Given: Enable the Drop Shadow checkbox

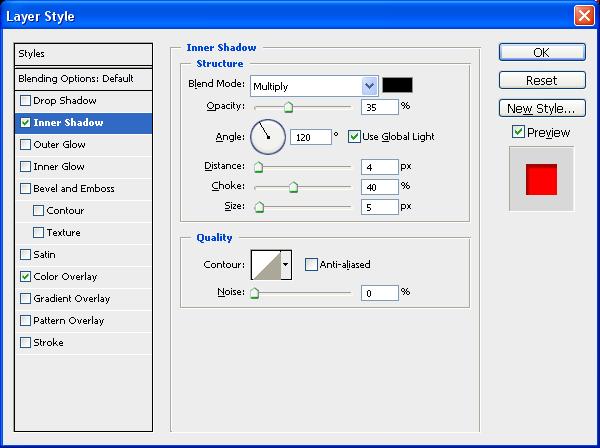Looking at the screenshot, I should (x=25, y=101).
